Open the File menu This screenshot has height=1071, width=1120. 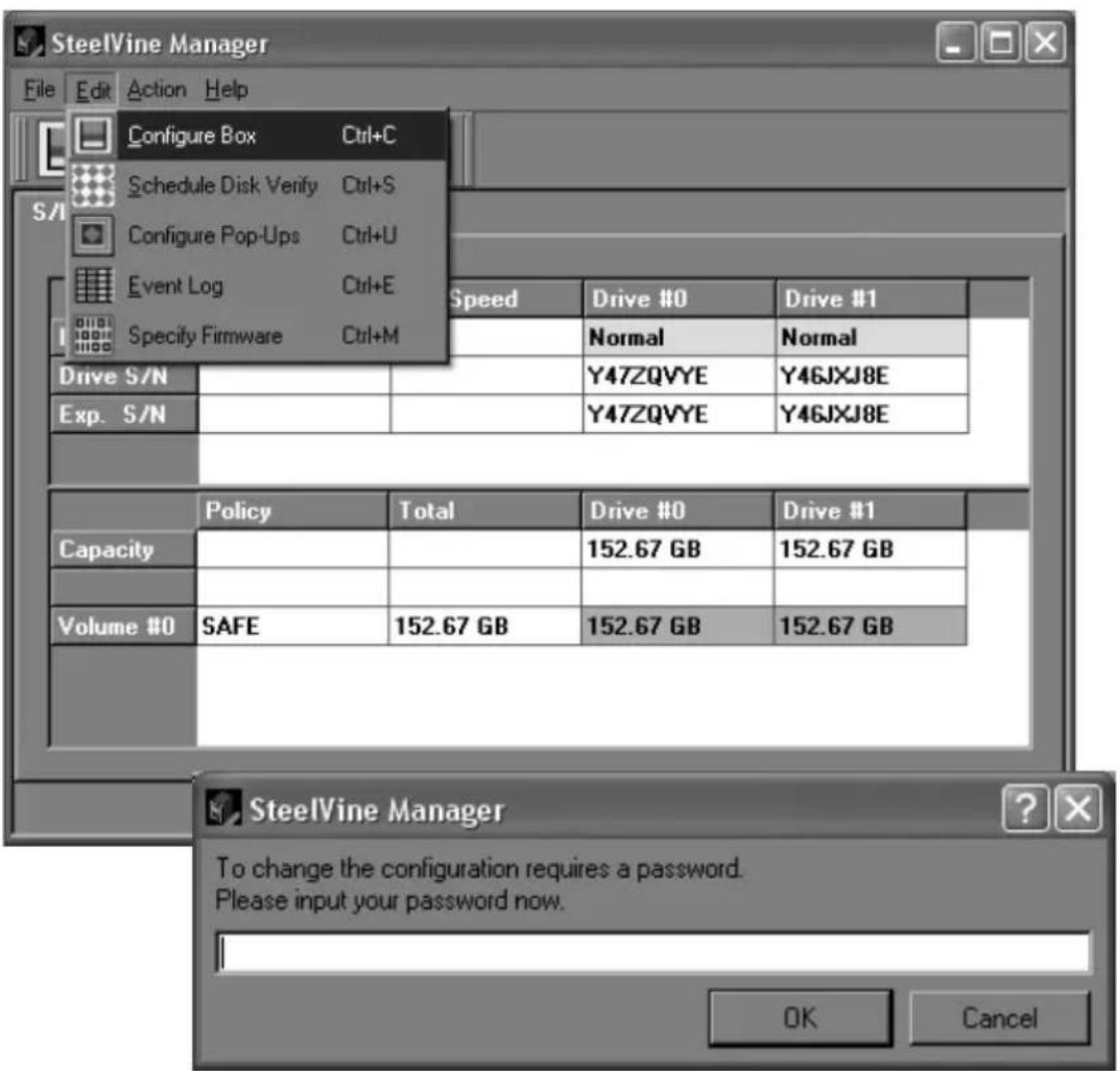tap(39, 90)
